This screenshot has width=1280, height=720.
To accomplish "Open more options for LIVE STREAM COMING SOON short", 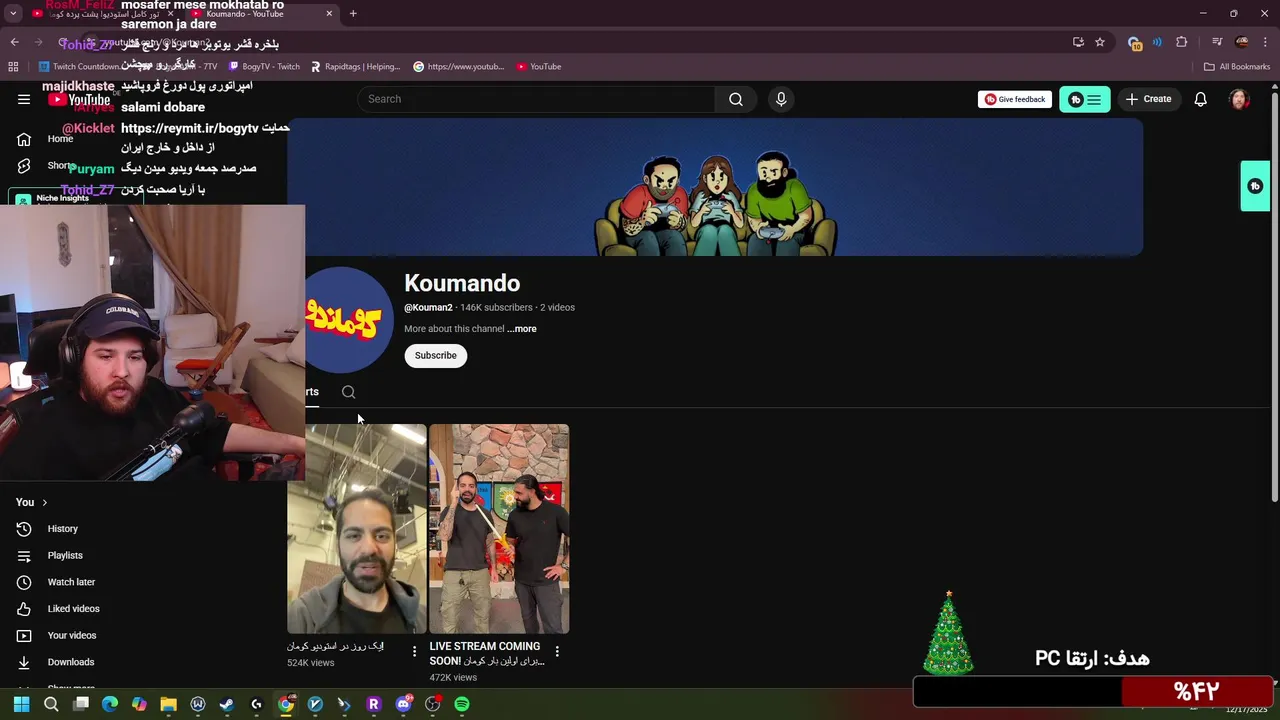I will coord(557,651).
